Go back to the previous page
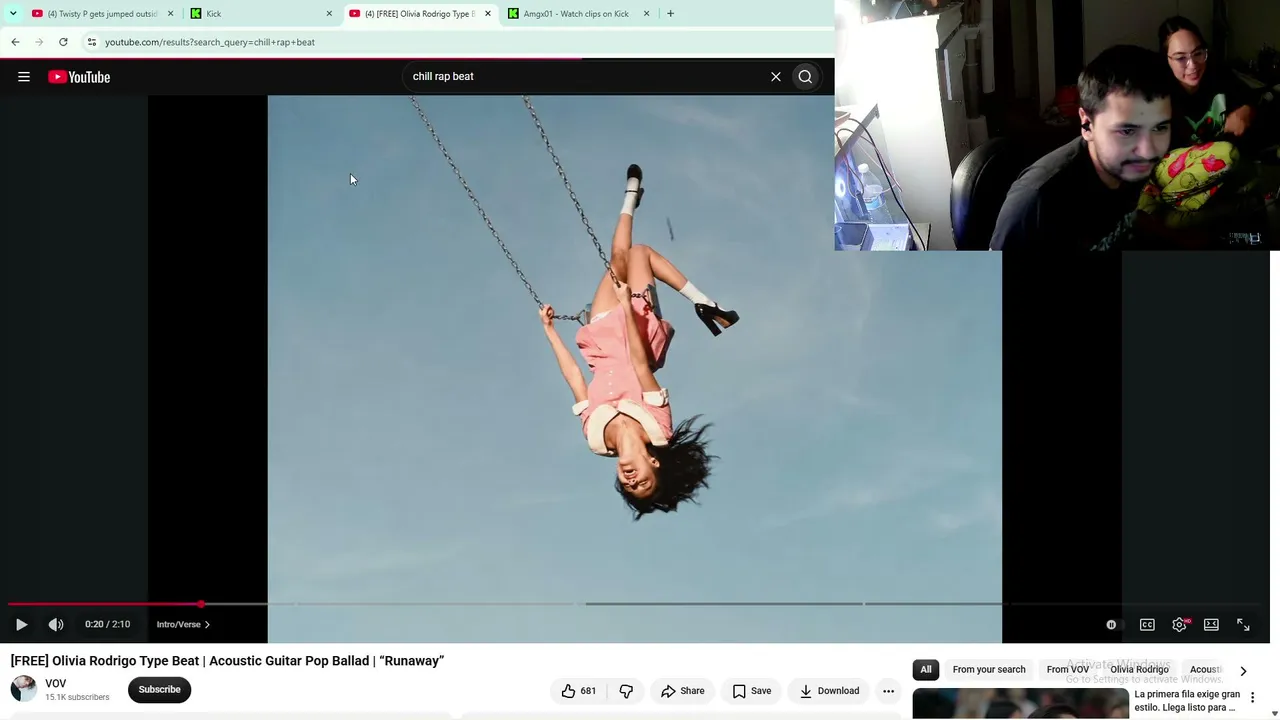1280x720 pixels. click(x=15, y=42)
